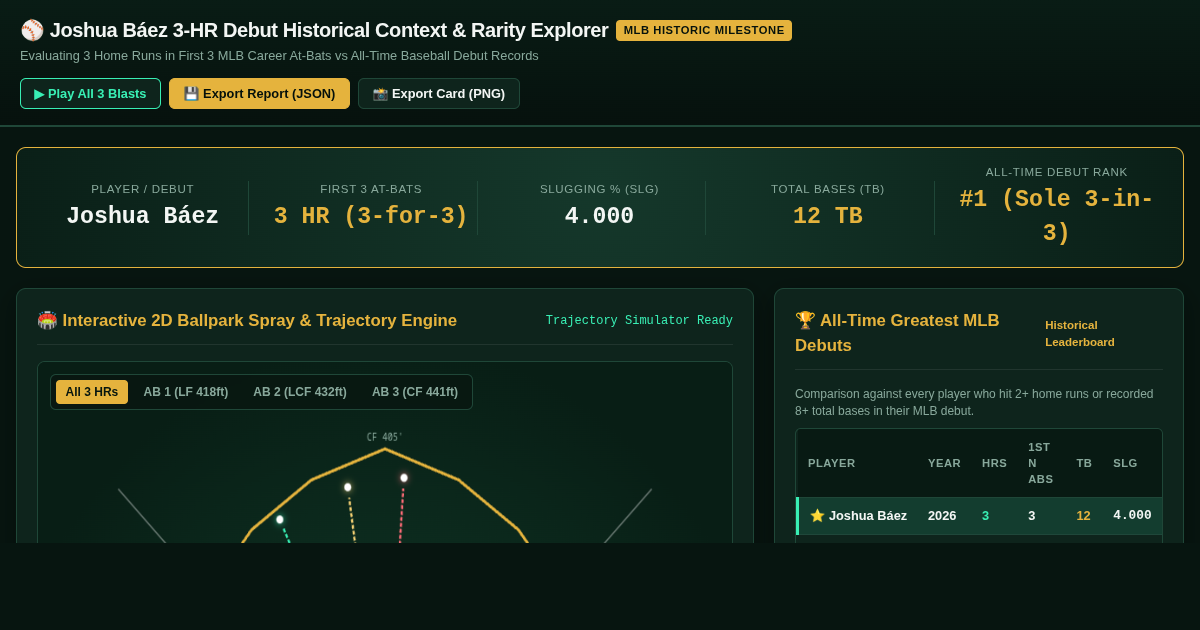Click the 3 HR (3-for-3) stat value
This screenshot has width=1200, height=630.
(371, 217)
